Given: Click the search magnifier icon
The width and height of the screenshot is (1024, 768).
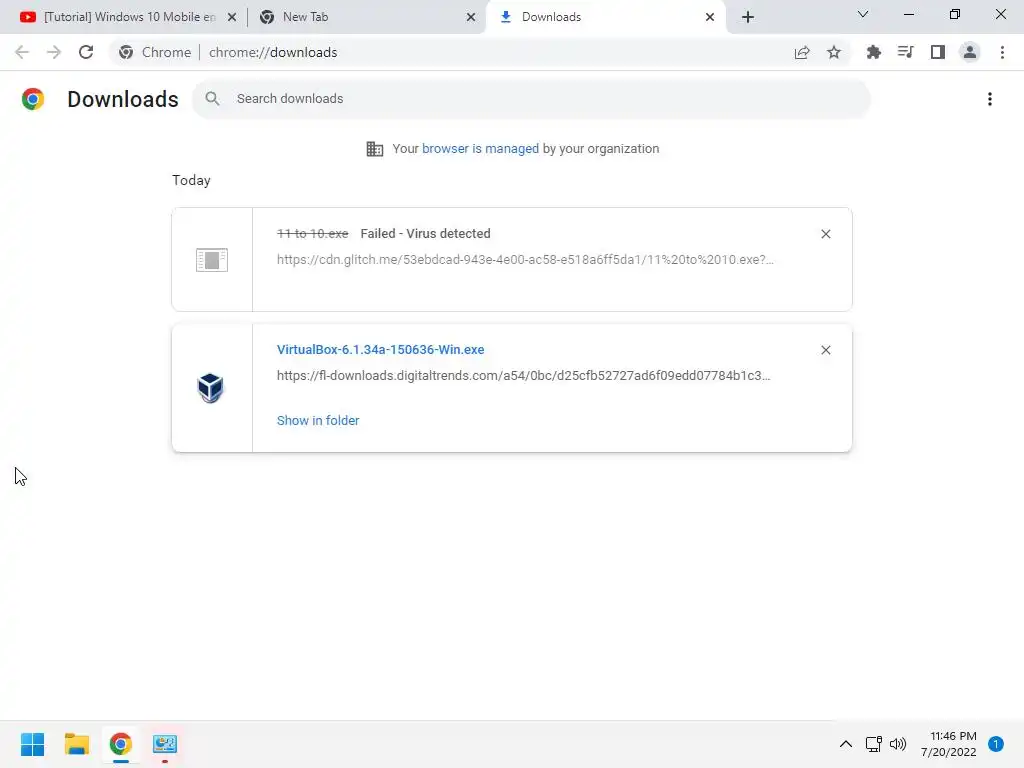Looking at the screenshot, I should [x=212, y=99].
